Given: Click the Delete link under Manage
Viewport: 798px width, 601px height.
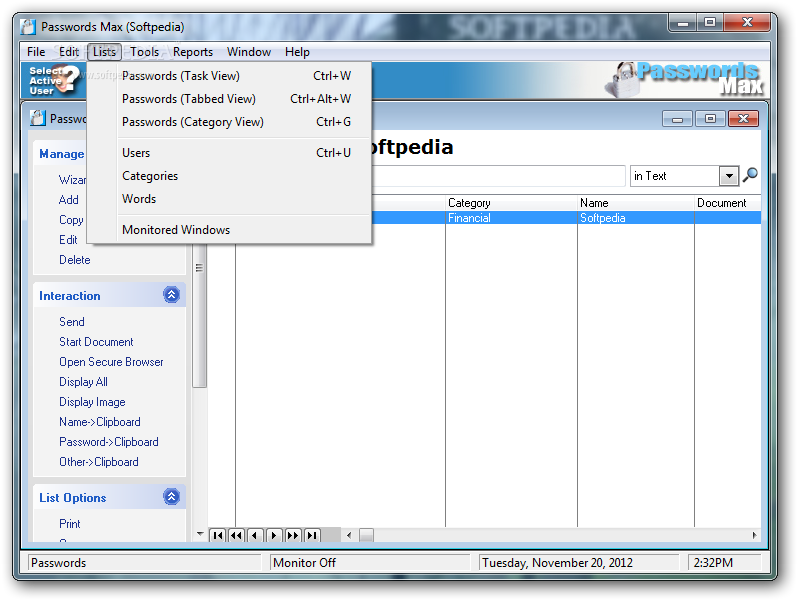Looking at the screenshot, I should [x=75, y=260].
